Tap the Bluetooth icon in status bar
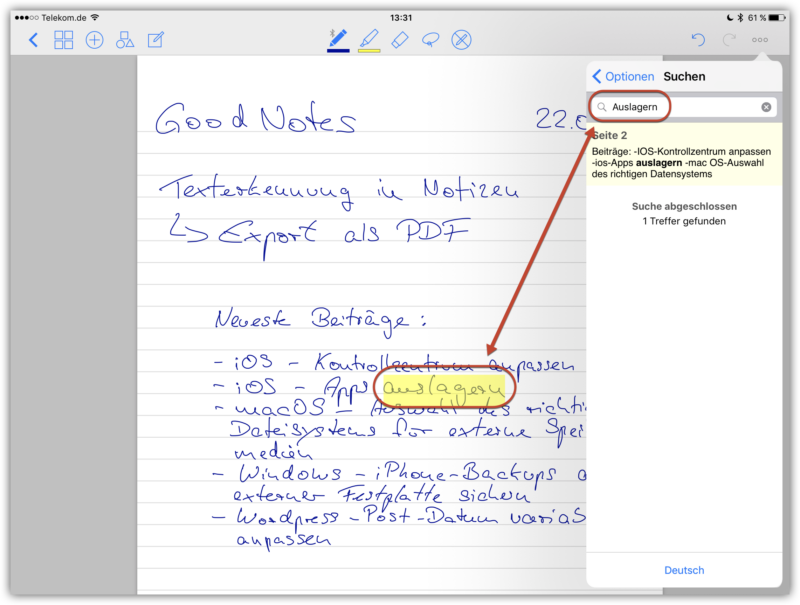800x605 pixels. 740,18
